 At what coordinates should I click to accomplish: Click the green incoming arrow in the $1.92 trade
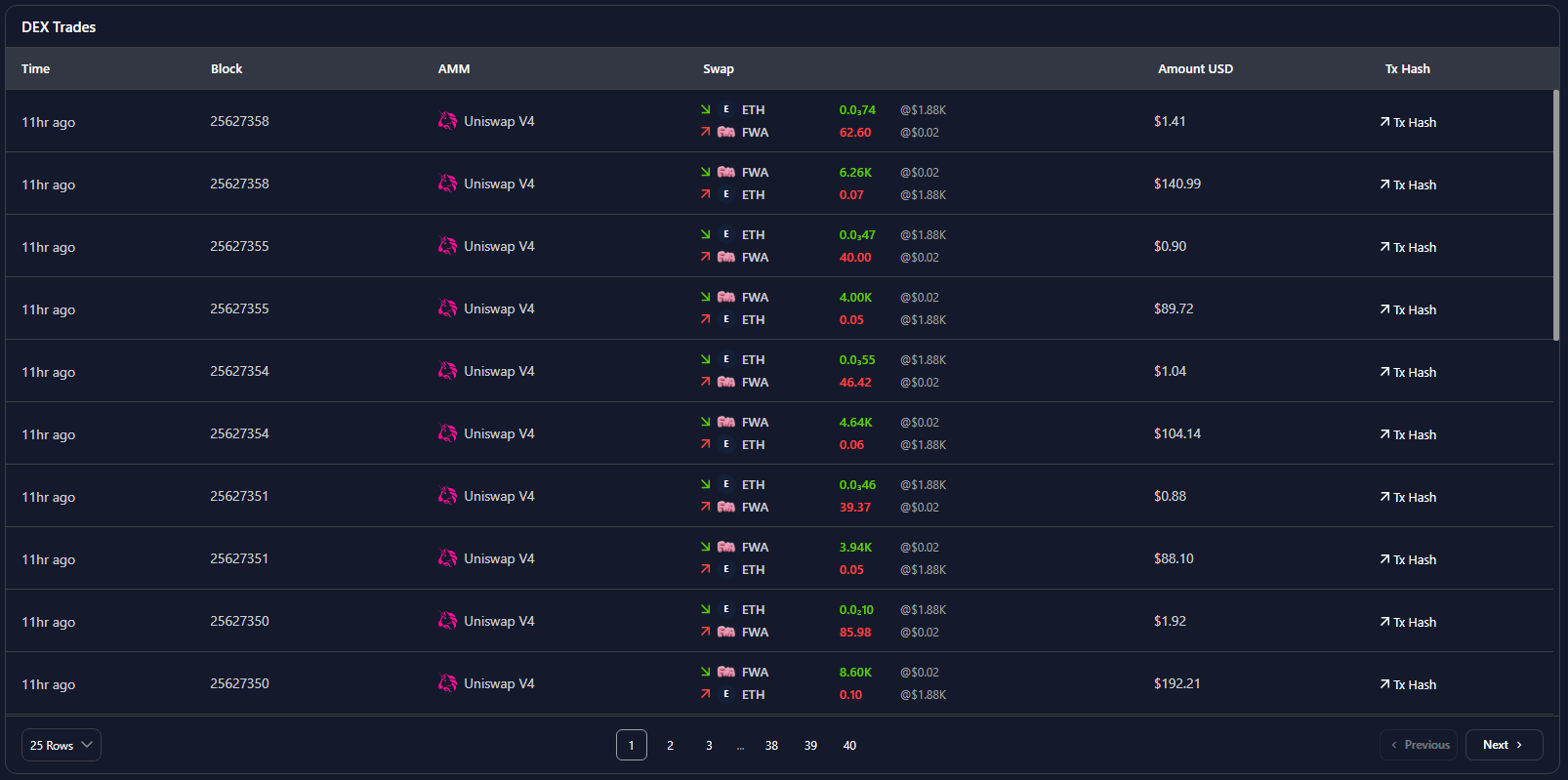tap(705, 609)
